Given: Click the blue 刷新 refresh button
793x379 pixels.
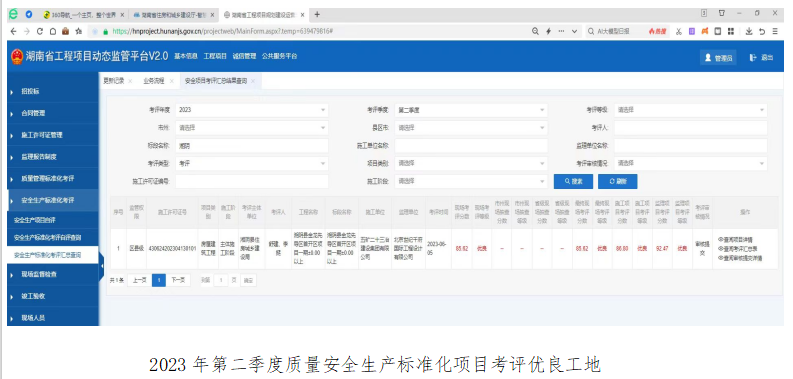Looking at the screenshot, I should 618,181.
